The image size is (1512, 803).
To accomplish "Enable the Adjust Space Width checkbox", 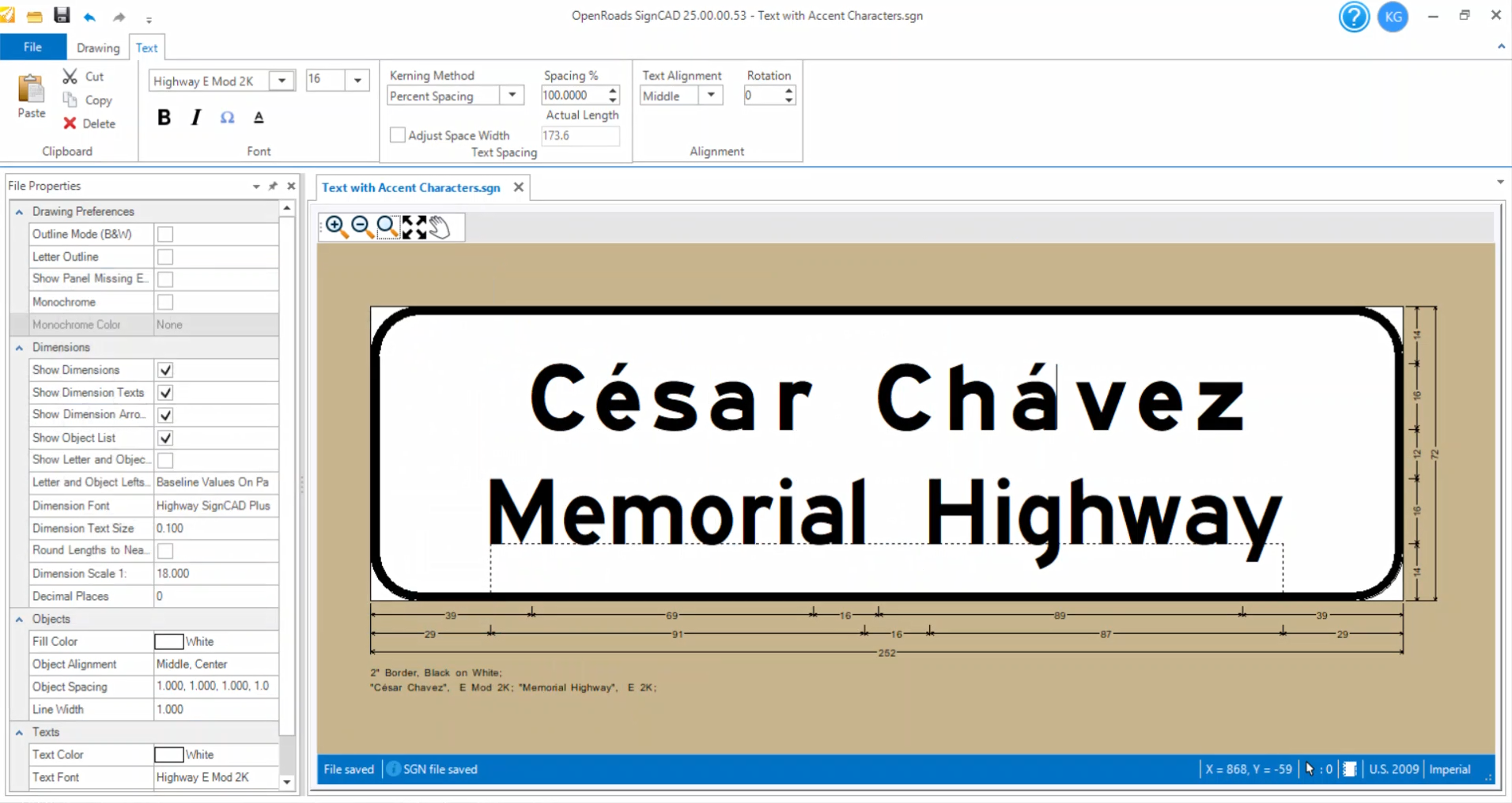I will [x=398, y=135].
